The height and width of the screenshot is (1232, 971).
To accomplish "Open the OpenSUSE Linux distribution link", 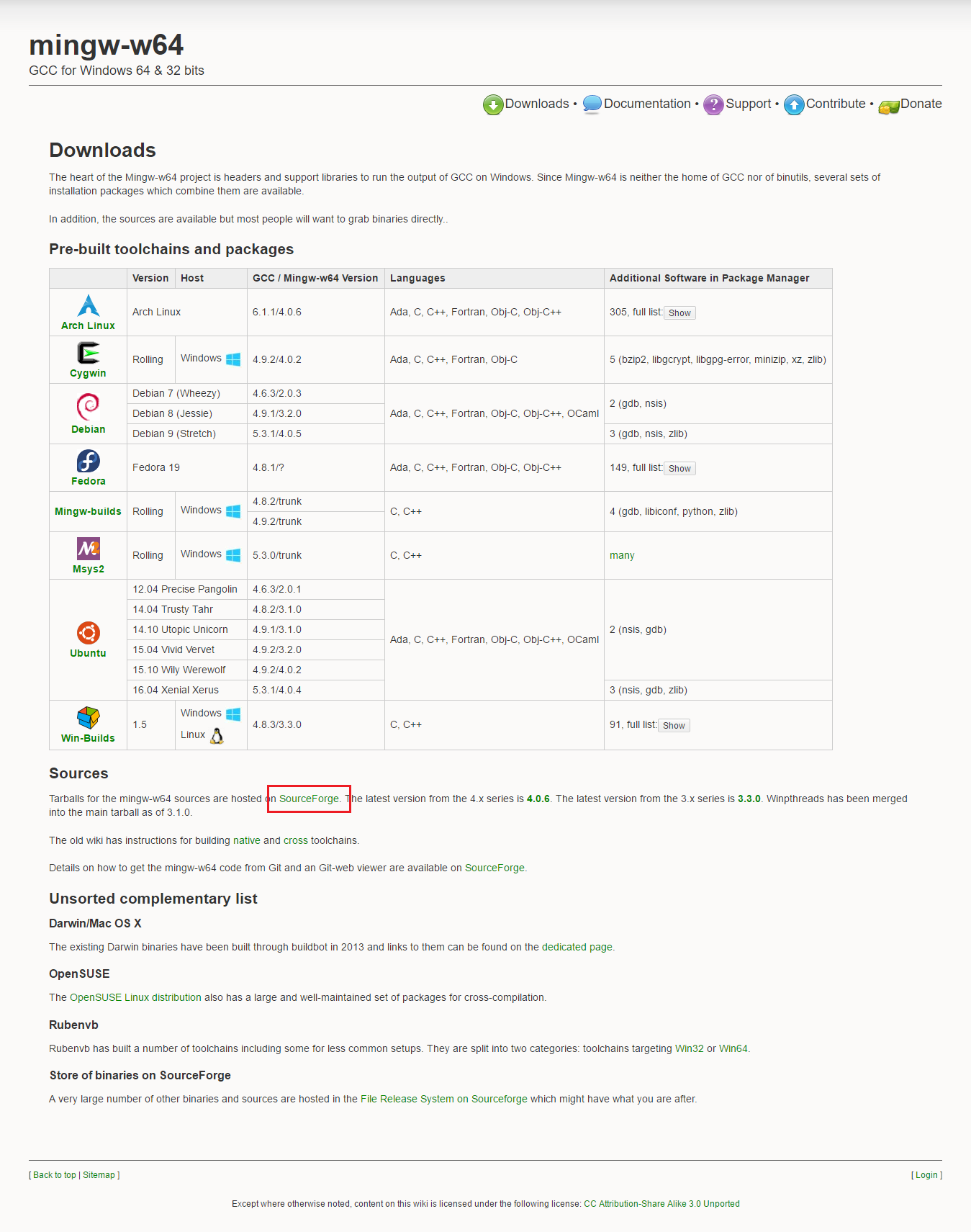I will tap(135, 997).
